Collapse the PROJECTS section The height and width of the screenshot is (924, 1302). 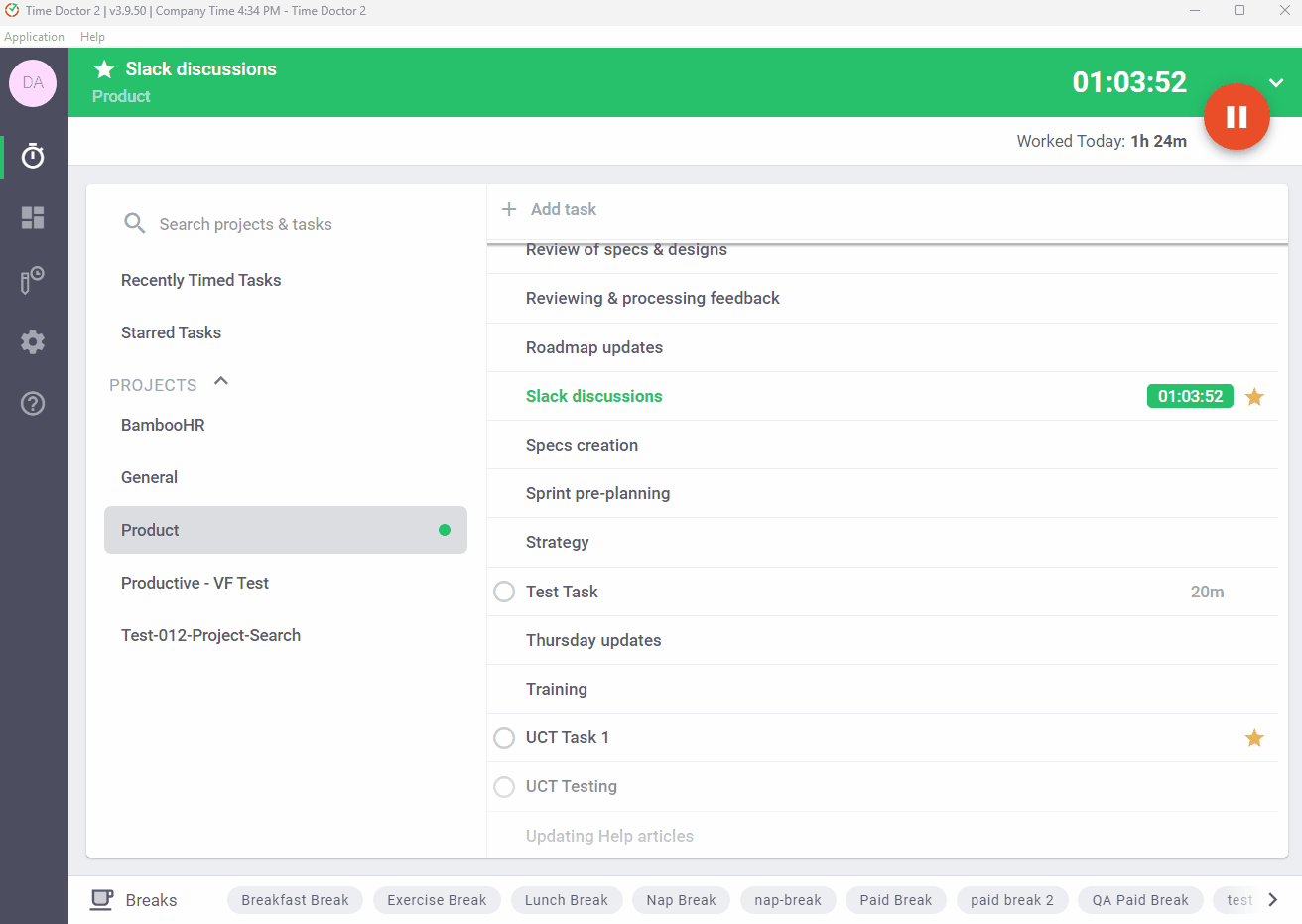(x=221, y=381)
